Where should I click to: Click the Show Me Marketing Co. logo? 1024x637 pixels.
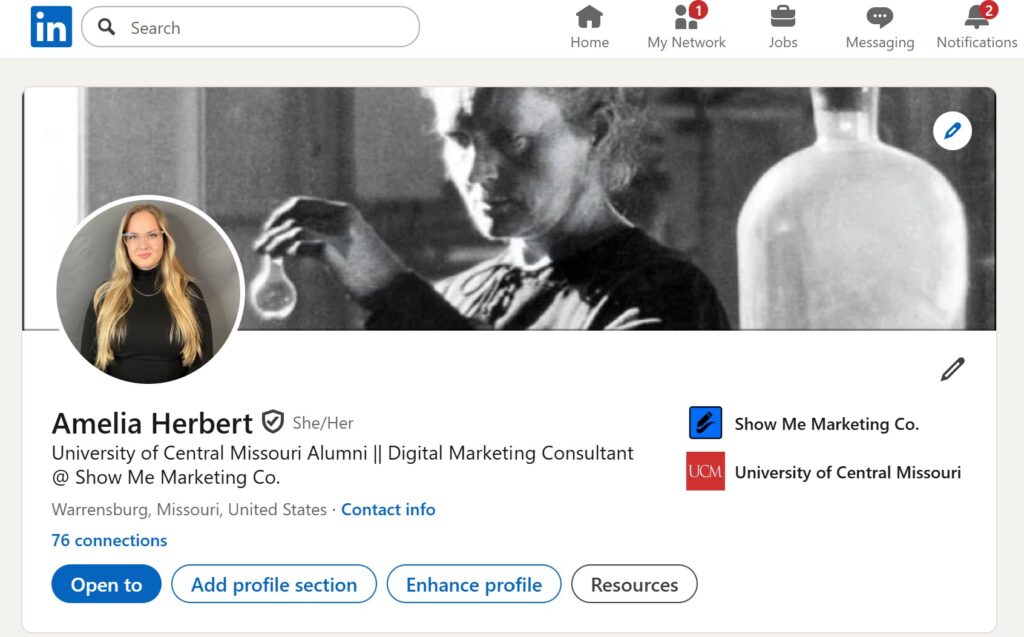703,423
